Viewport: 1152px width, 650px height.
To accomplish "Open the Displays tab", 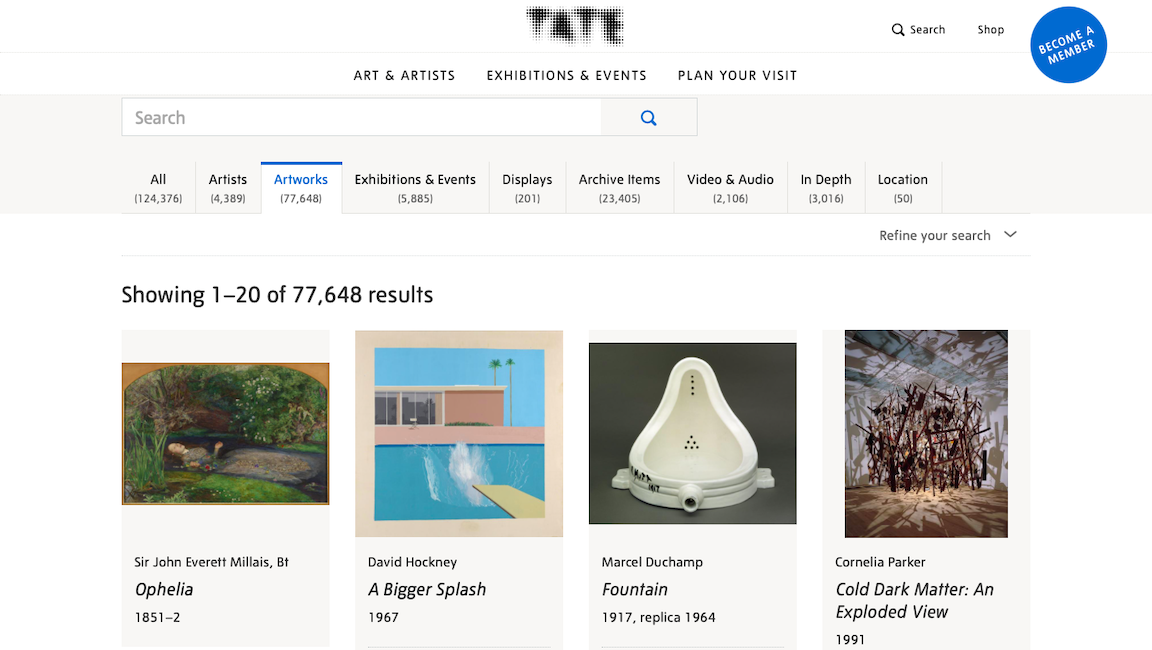I will [x=527, y=188].
